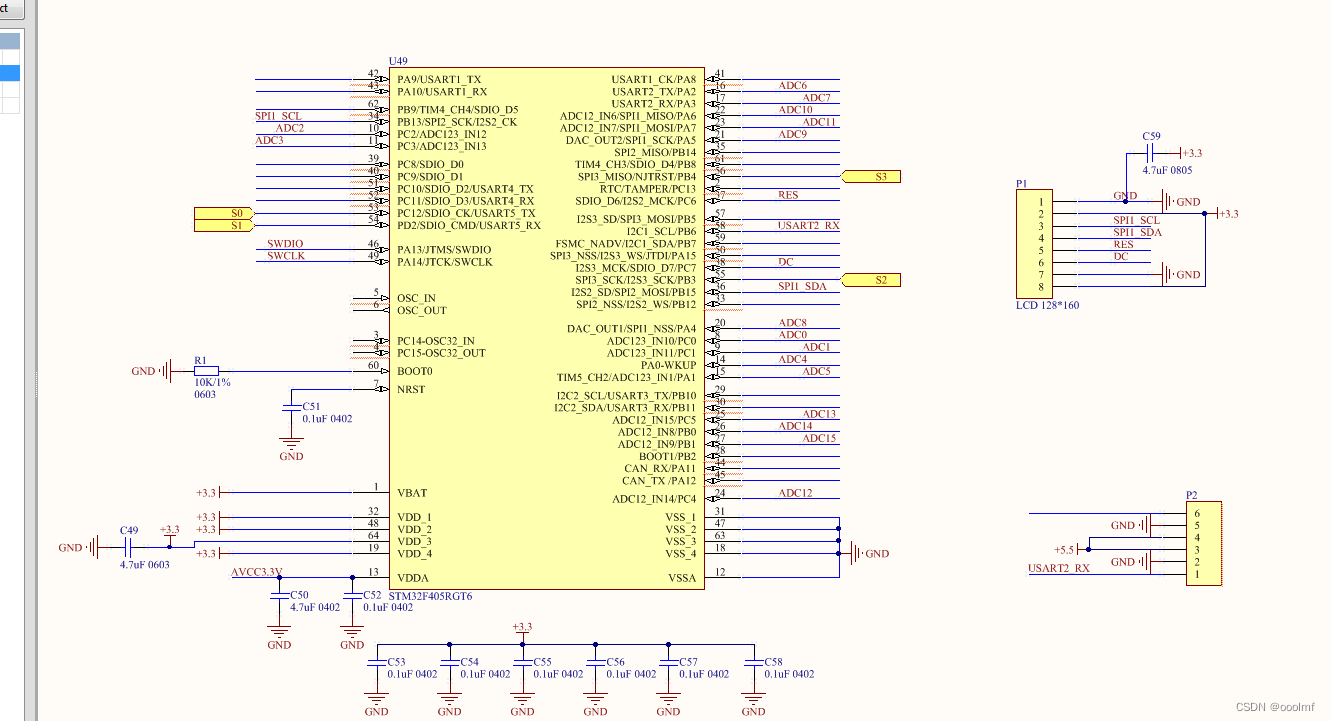Screen dimensions: 1330x721
Task: Click the 4.7uF 0805 value text
Action: pos(1167,170)
